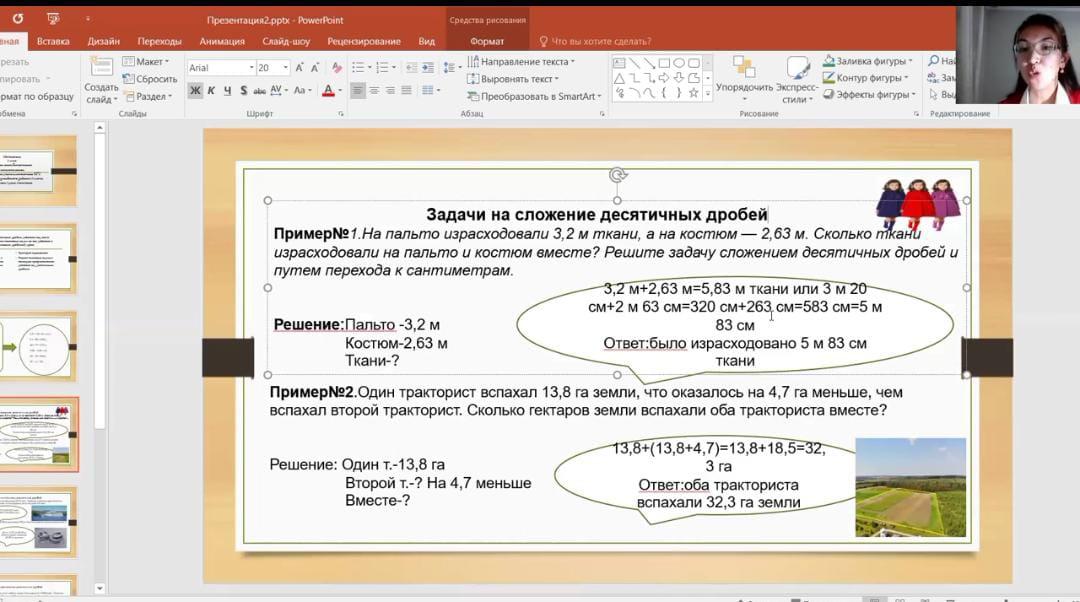
Task: Toggle italic formatting (К)
Action: (x=211, y=91)
